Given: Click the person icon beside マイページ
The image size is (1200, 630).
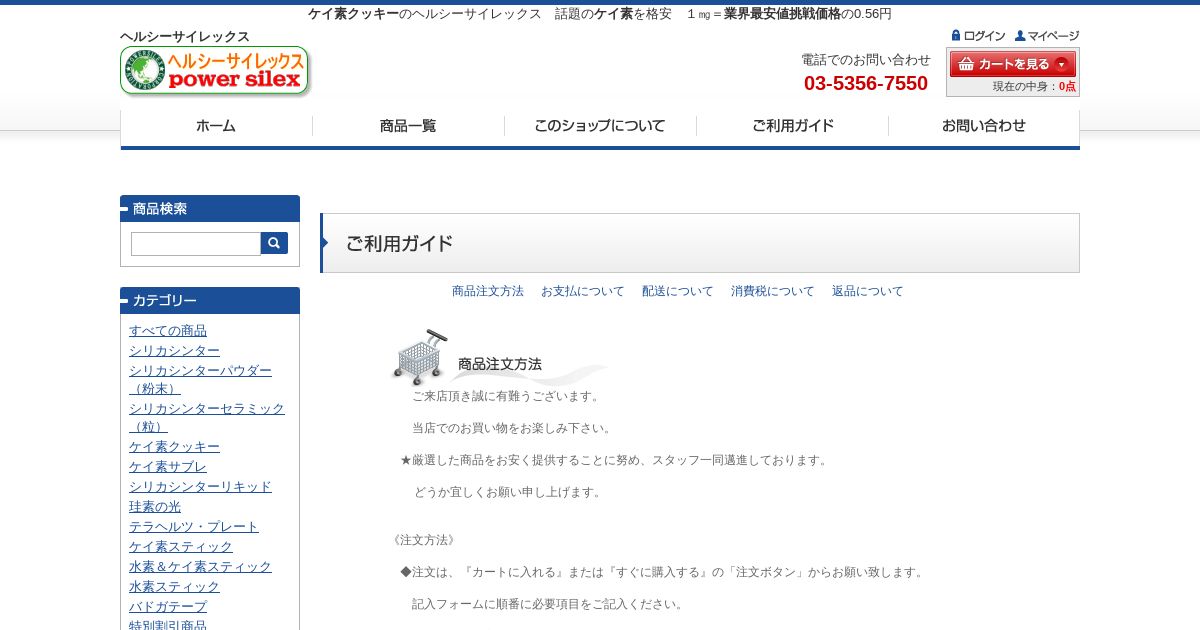Looking at the screenshot, I should (1020, 35).
